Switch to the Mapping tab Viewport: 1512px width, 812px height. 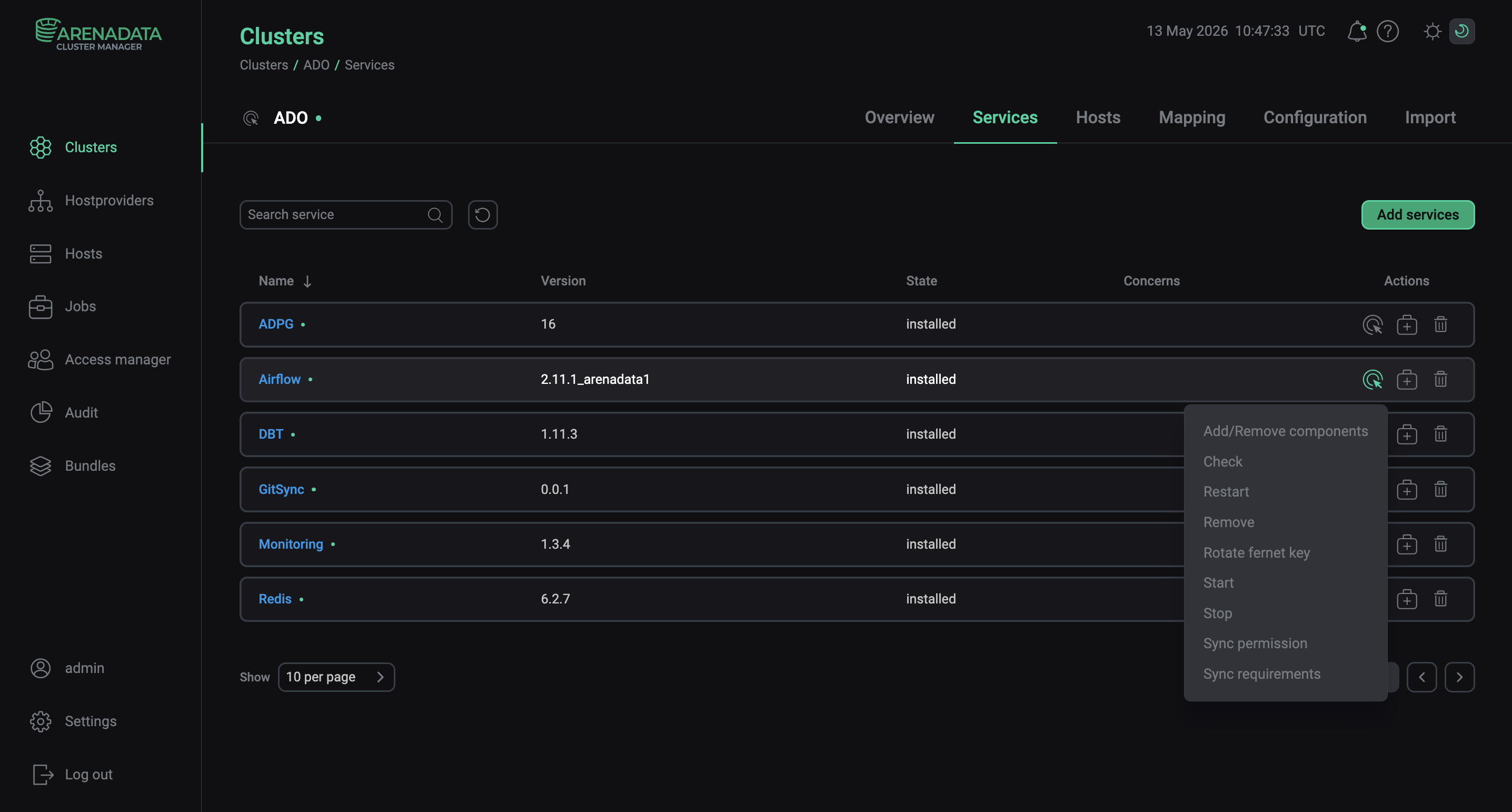pyautogui.click(x=1191, y=117)
